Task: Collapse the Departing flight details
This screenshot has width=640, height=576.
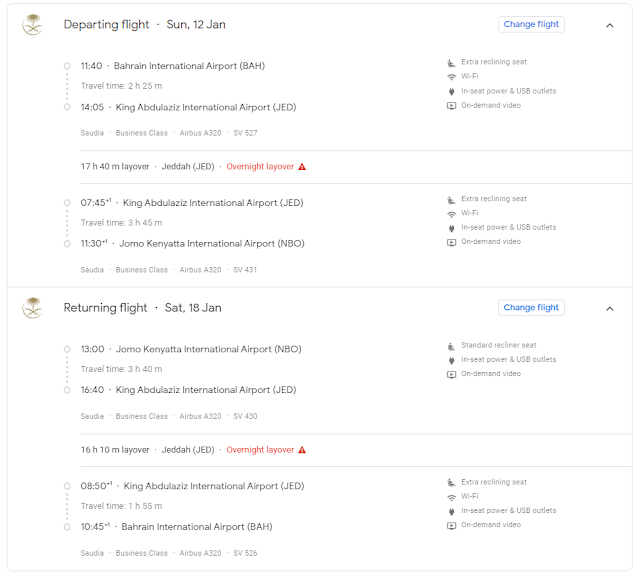Action: pyautogui.click(x=610, y=25)
